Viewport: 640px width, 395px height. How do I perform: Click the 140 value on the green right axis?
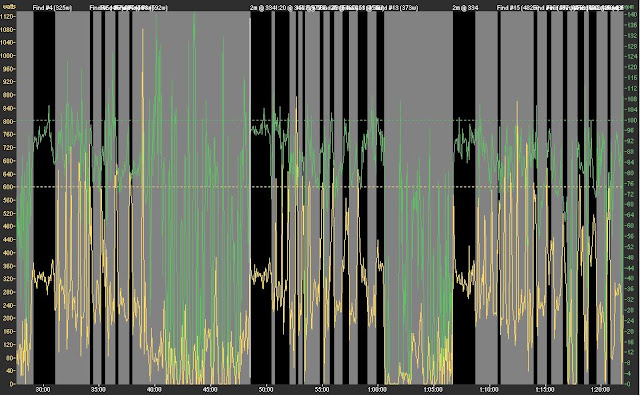632,15
